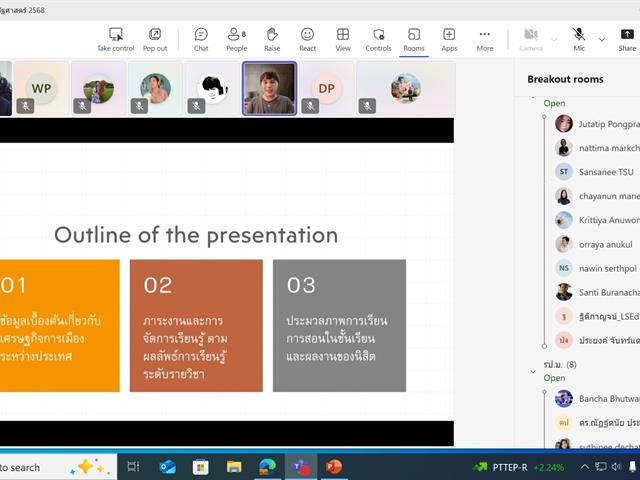Toggle the Mic mute button
The image size is (640, 480).
579,39
